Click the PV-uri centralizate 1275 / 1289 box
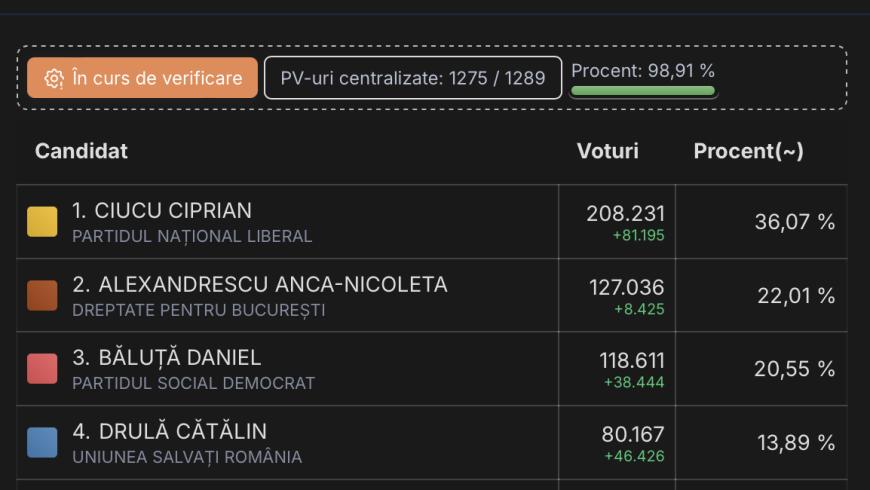This screenshot has height=490, width=870. [x=413, y=78]
